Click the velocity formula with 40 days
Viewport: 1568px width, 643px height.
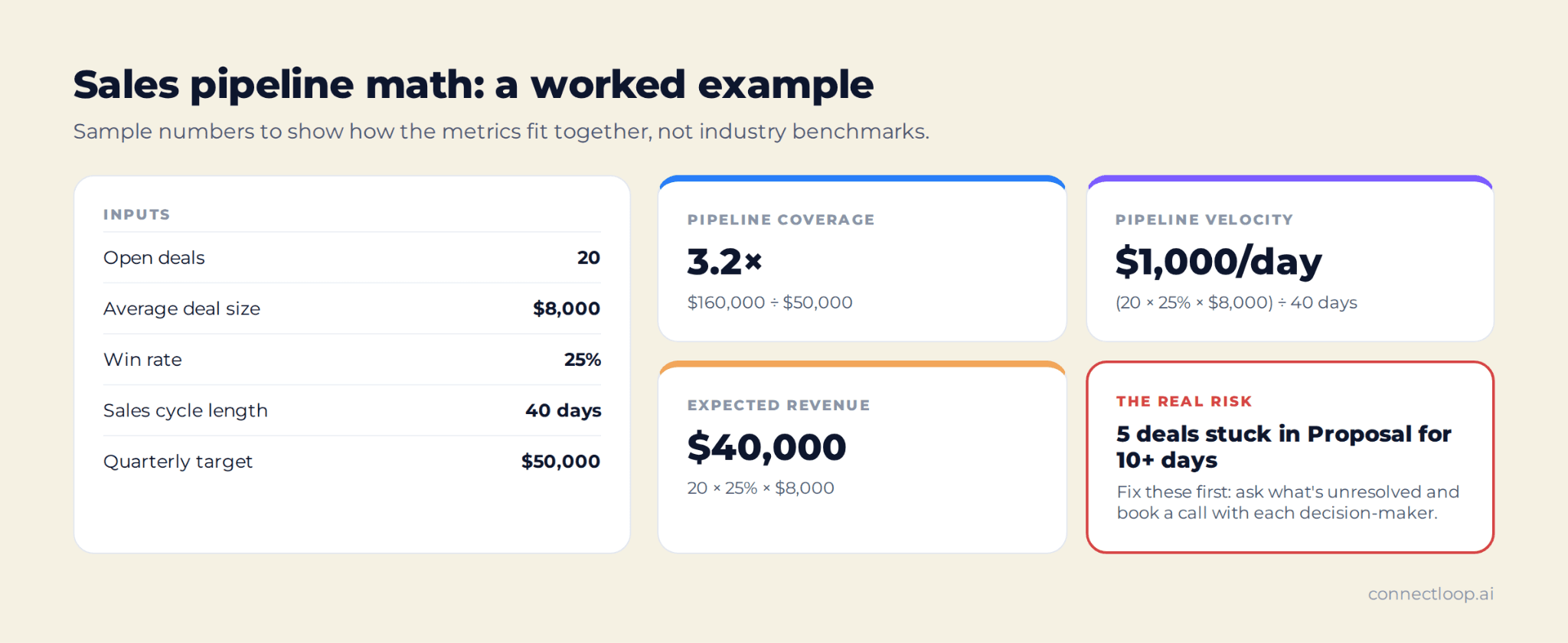pyautogui.click(x=1236, y=302)
